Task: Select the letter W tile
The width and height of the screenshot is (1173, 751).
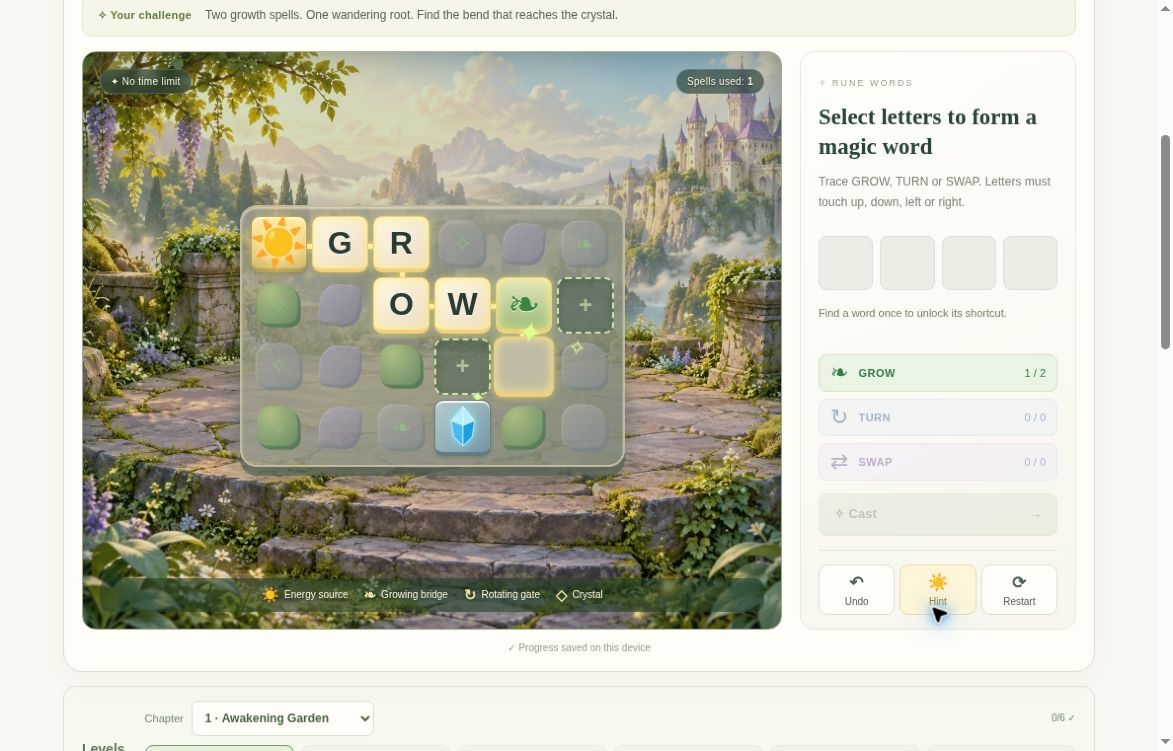Action: 462,305
